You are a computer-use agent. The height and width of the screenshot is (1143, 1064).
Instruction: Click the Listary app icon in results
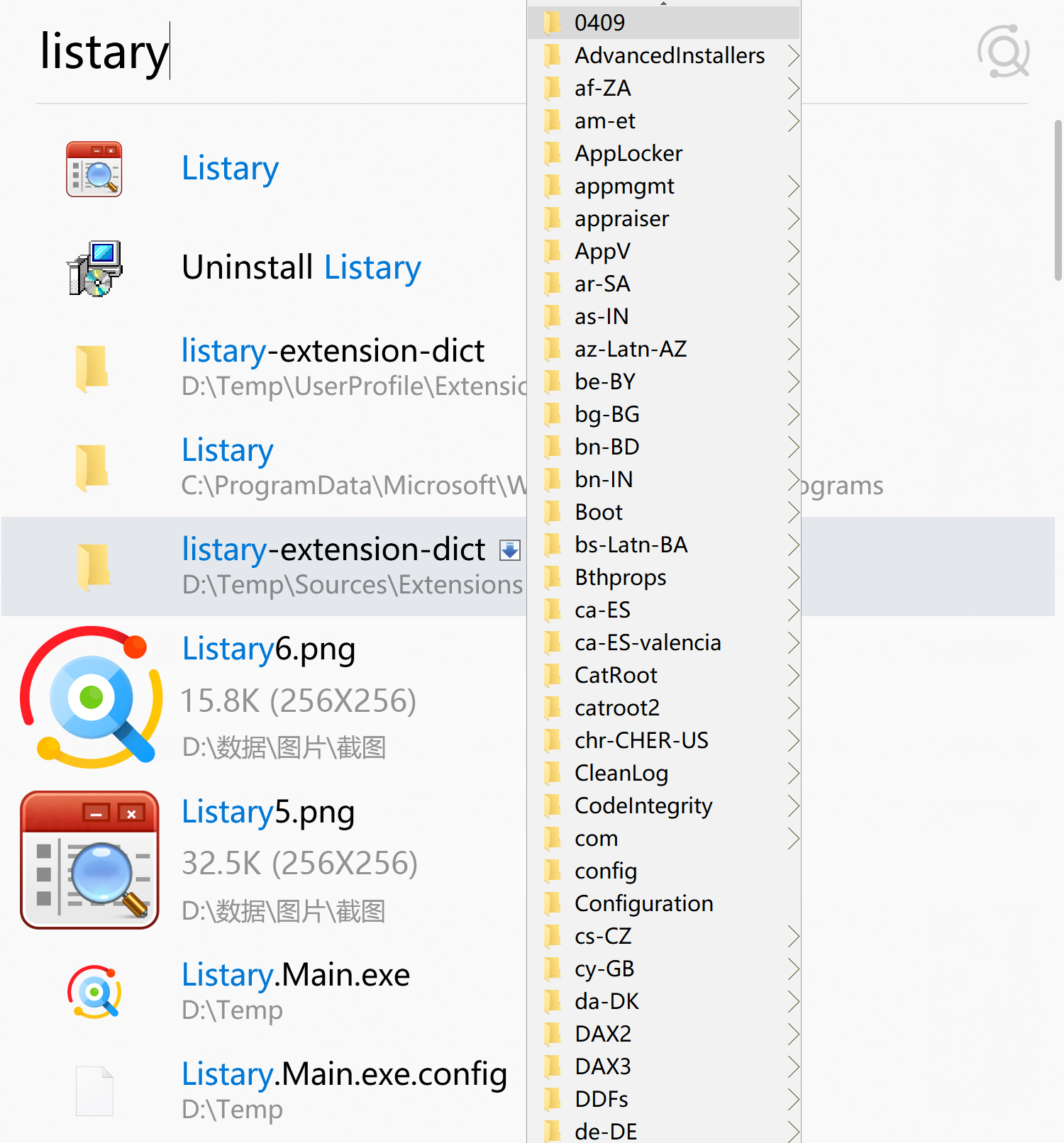coord(94,169)
